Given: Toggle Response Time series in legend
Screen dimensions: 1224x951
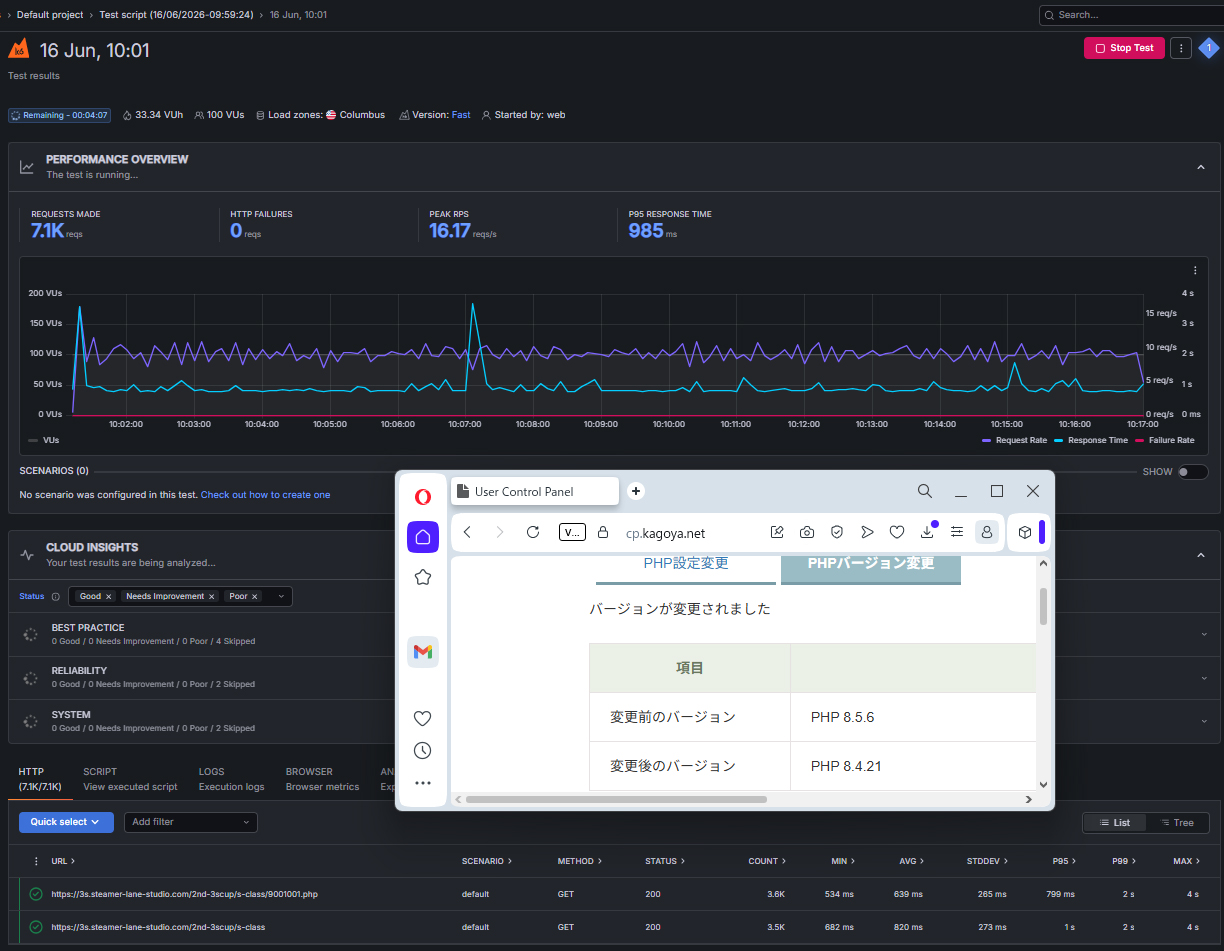Looking at the screenshot, I should pyautogui.click(x=1090, y=440).
